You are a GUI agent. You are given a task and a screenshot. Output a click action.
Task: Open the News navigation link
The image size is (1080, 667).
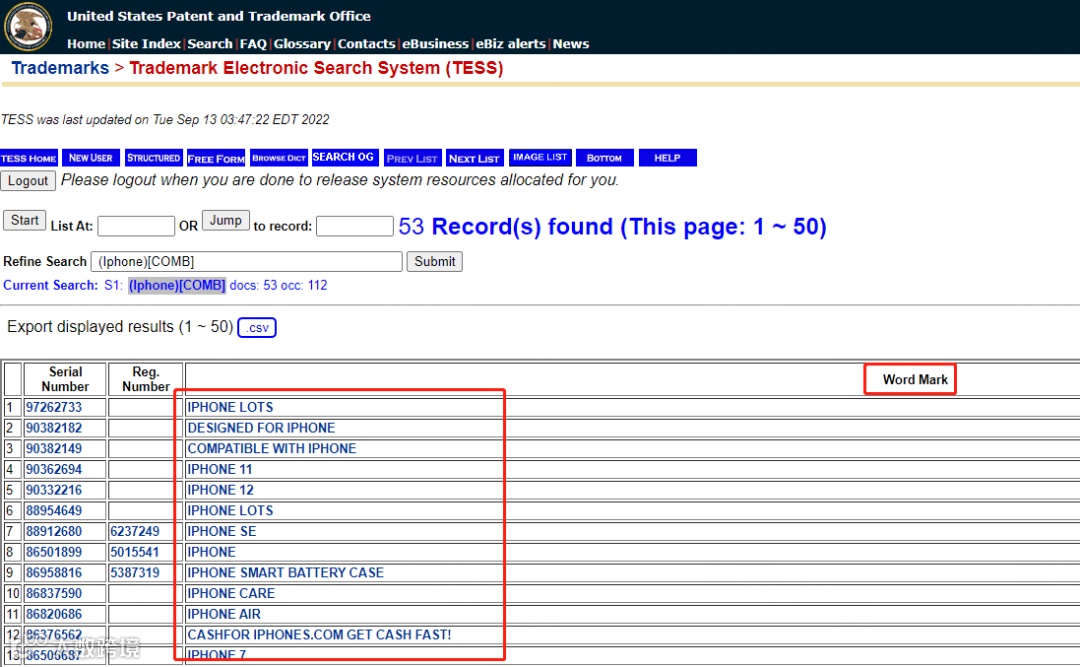[x=571, y=43]
